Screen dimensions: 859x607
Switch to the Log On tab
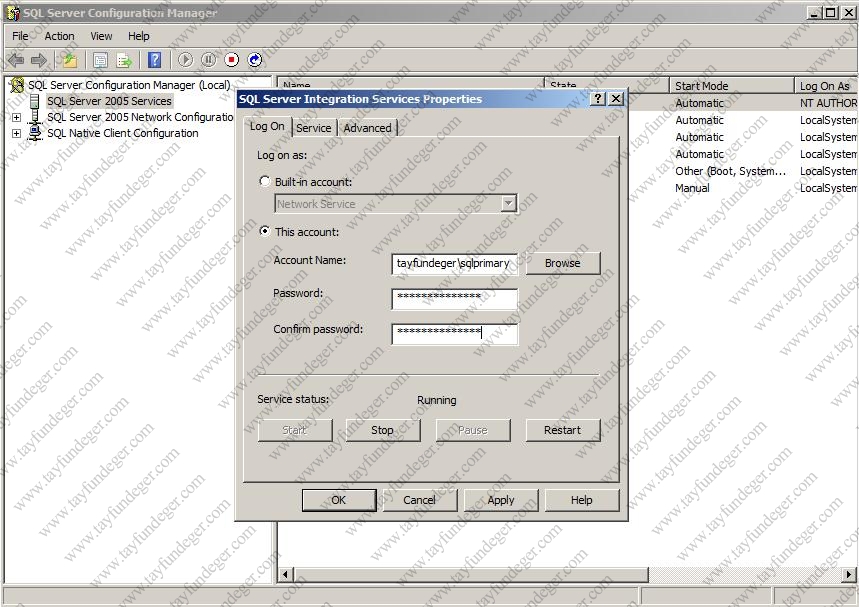click(x=267, y=127)
